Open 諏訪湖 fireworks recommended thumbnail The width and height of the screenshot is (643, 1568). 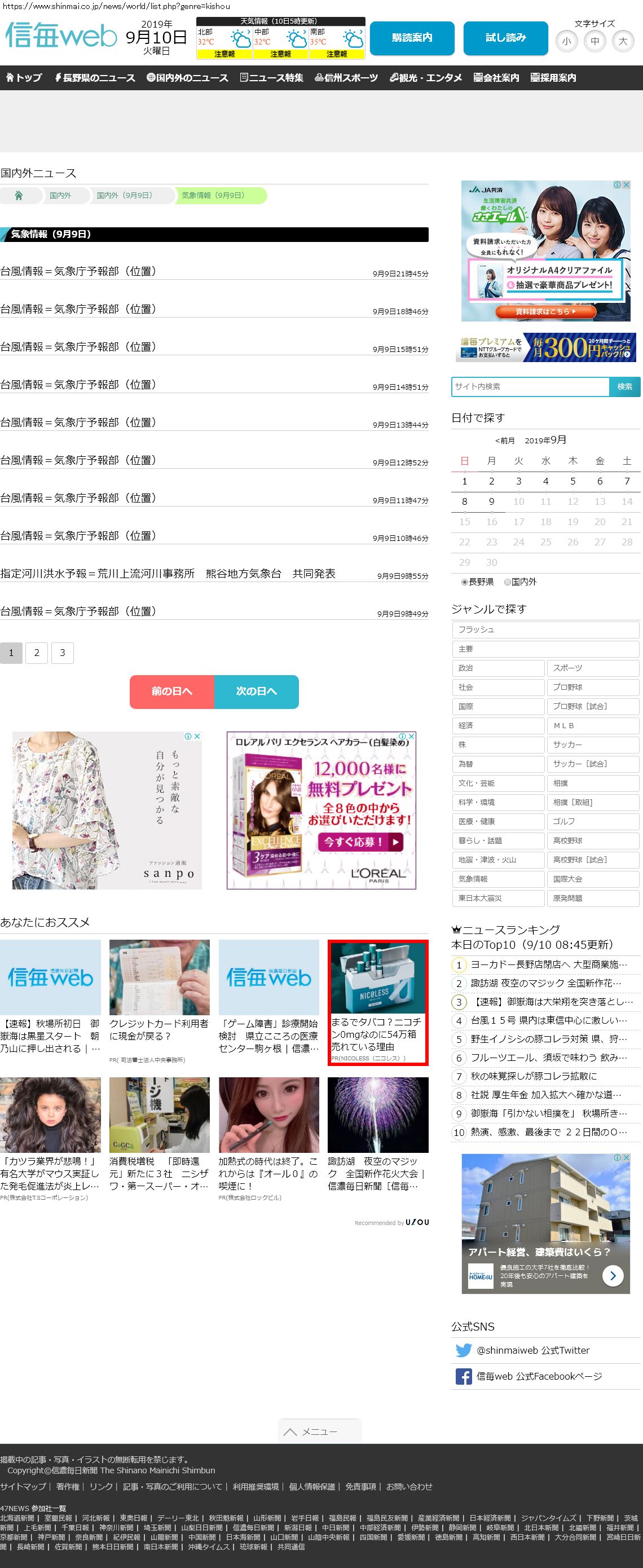click(378, 1115)
